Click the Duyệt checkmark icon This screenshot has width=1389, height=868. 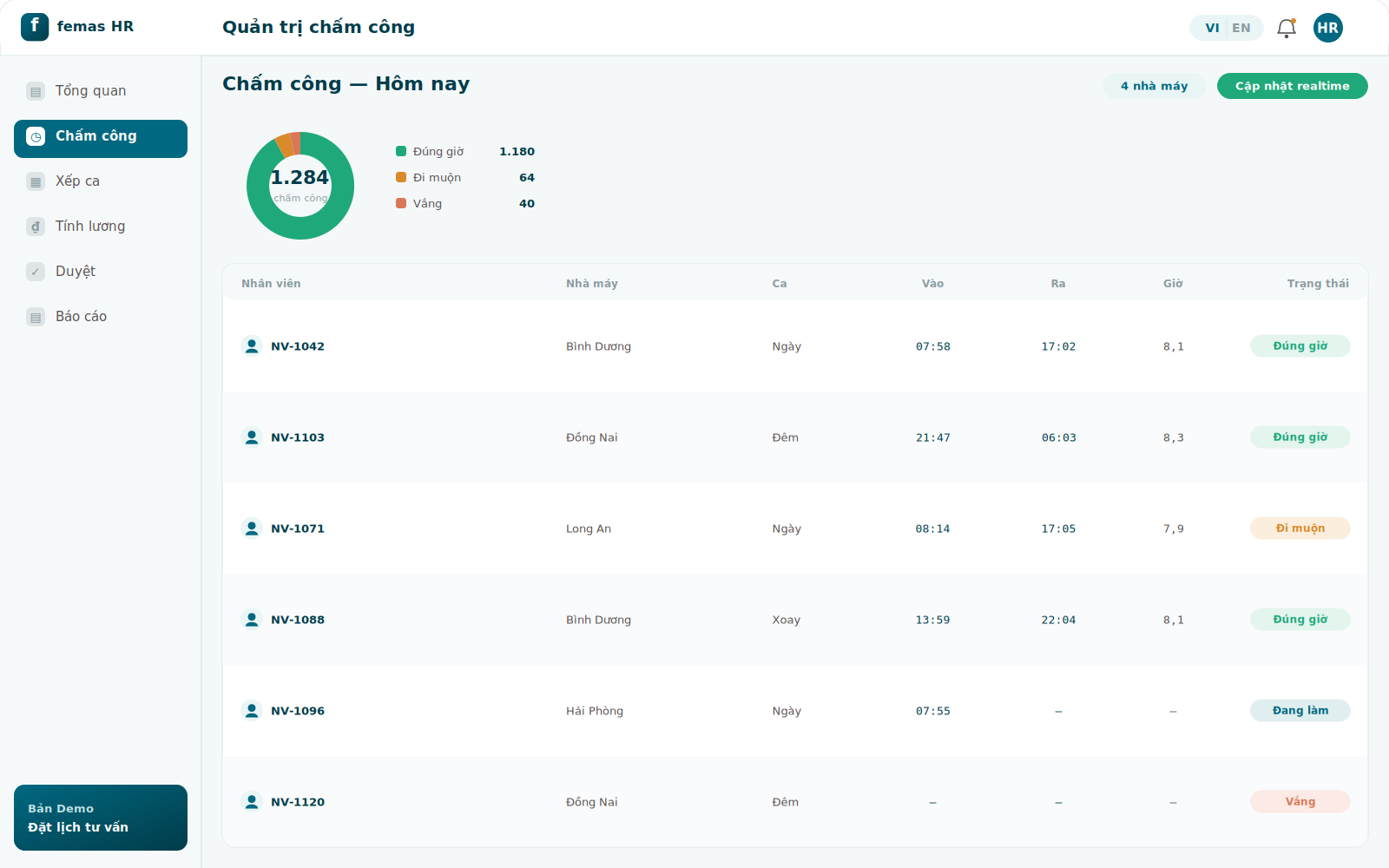tap(36, 272)
